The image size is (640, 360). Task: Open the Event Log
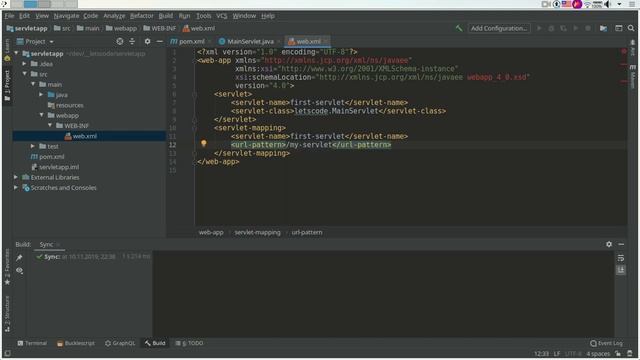(607, 343)
